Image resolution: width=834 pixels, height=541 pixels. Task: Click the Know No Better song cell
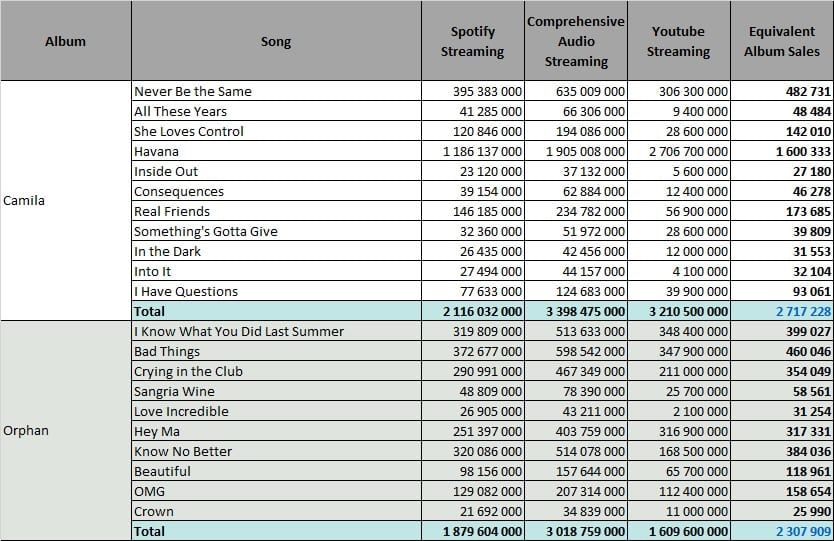click(276, 451)
